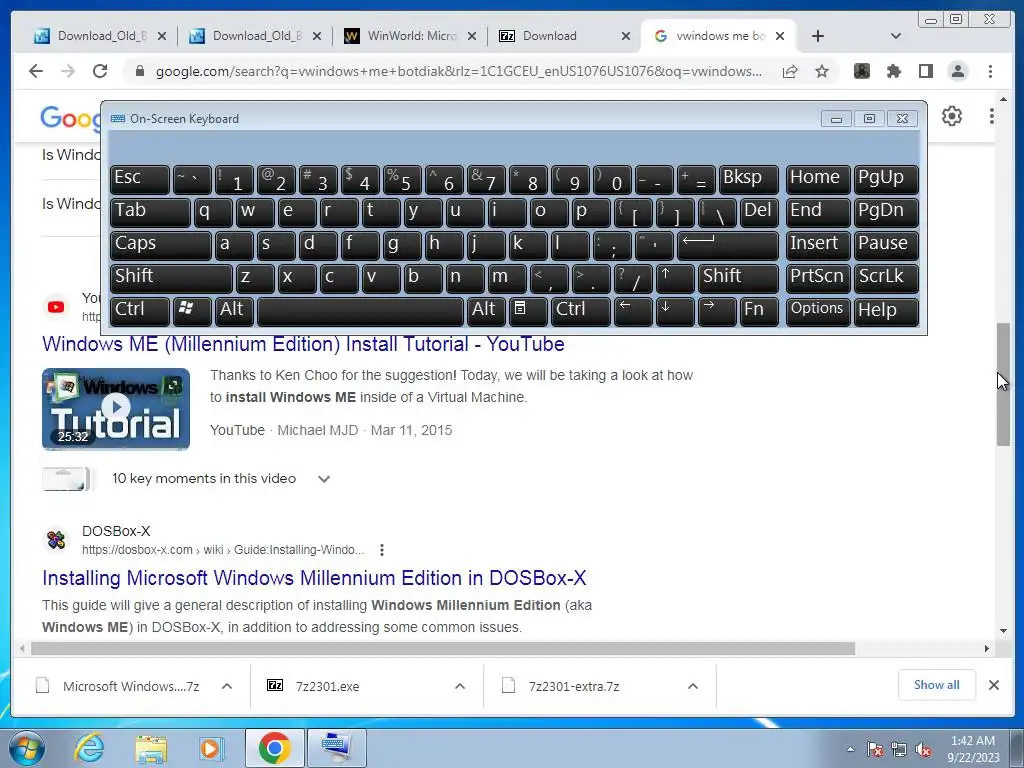Open Chrome three-dot menu

pyautogui.click(x=991, y=71)
